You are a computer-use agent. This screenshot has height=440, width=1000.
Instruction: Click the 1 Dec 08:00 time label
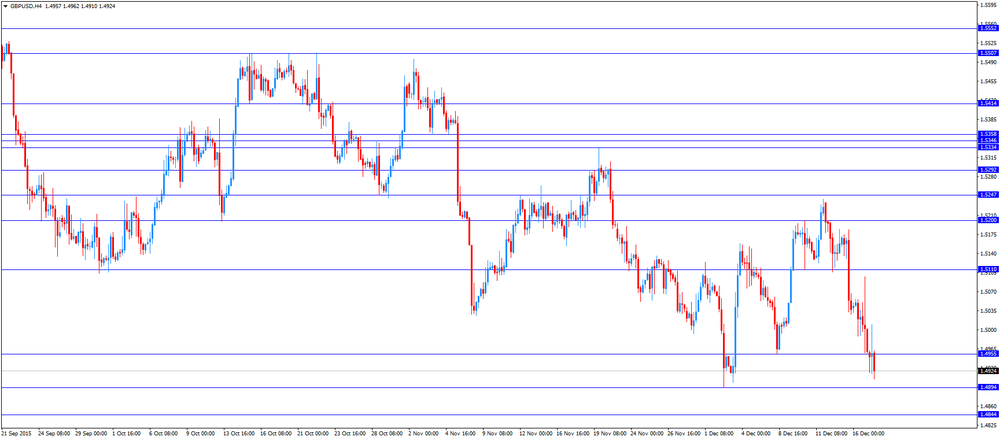click(x=719, y=435)
